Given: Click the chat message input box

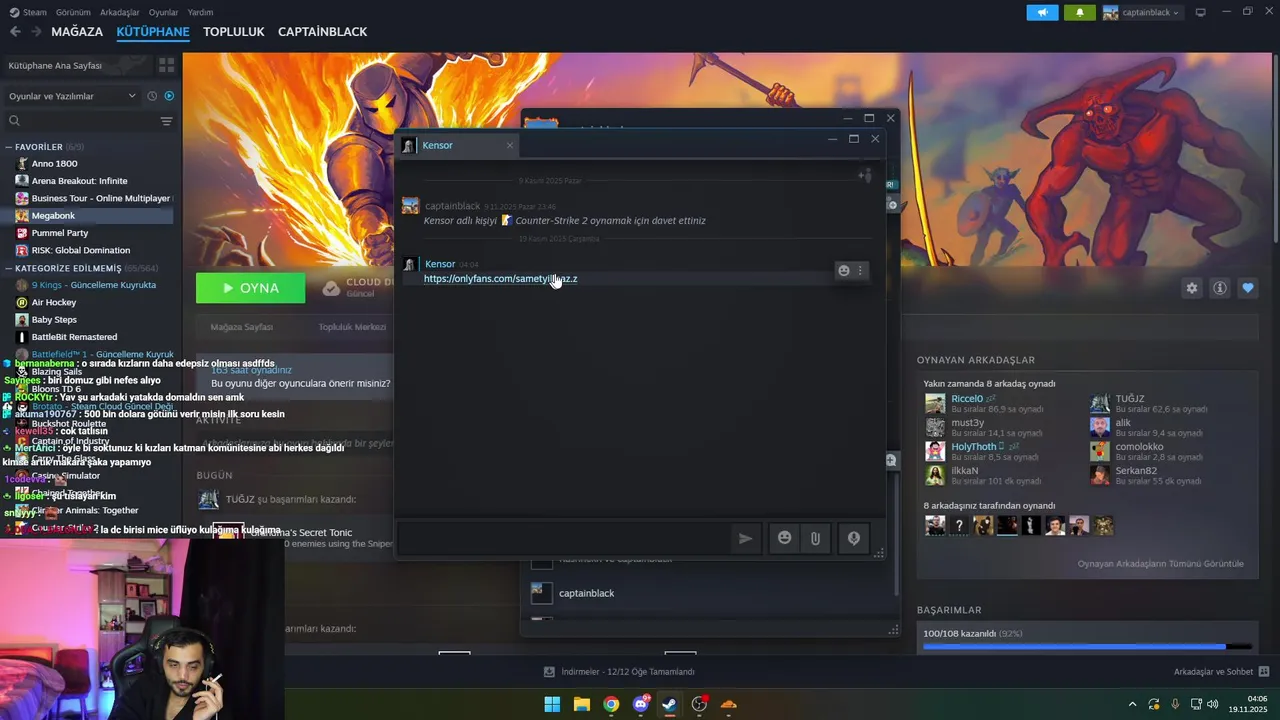Looking at the screenshot, I should (x=565, y=538).
